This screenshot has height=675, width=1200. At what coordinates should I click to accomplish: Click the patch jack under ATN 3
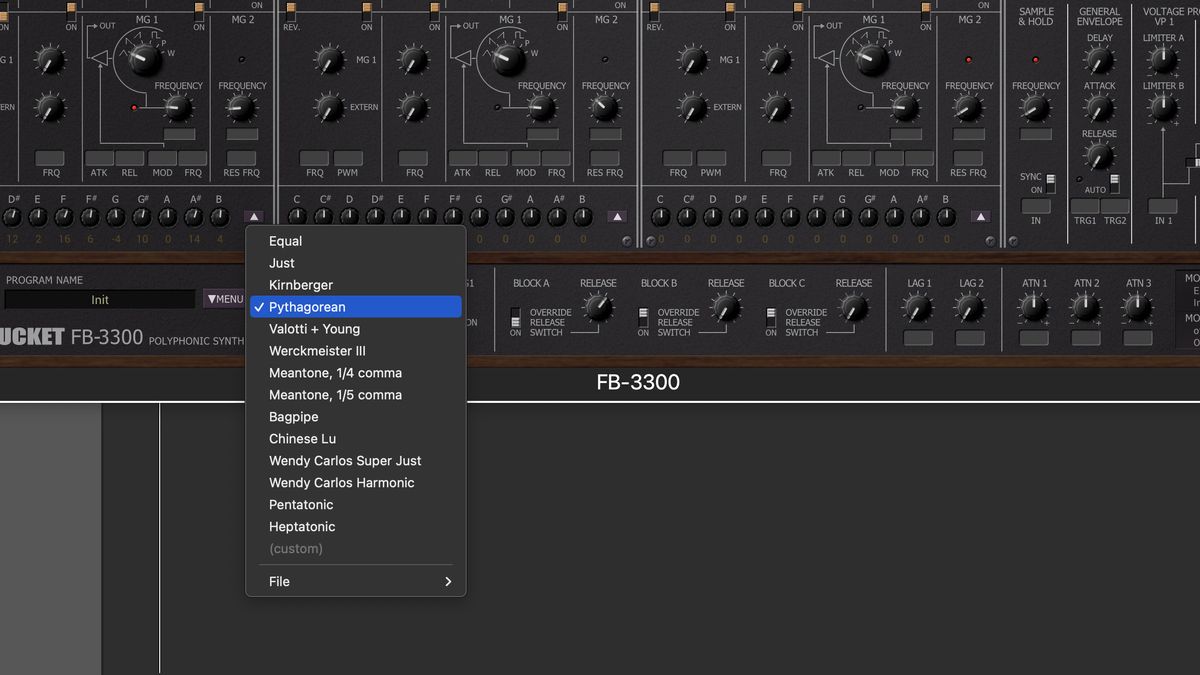click(x=1138, y=338)
